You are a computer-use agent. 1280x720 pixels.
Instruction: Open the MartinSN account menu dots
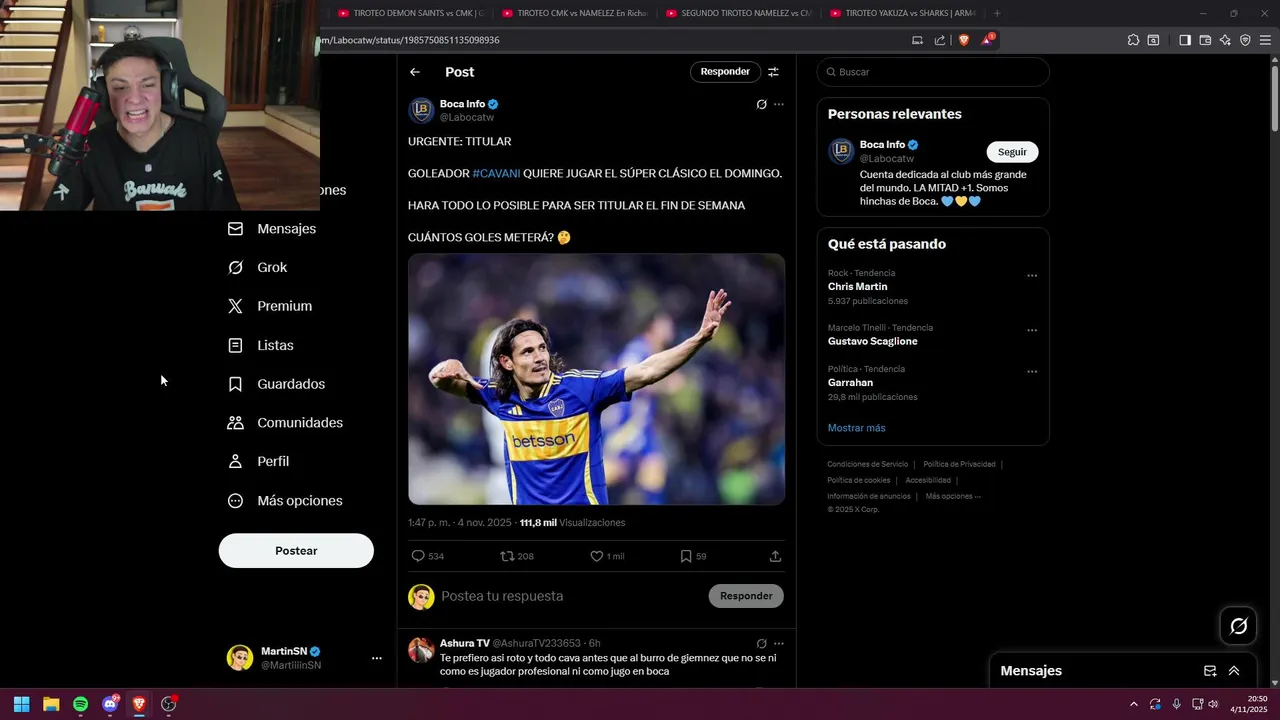click(377, 658)
